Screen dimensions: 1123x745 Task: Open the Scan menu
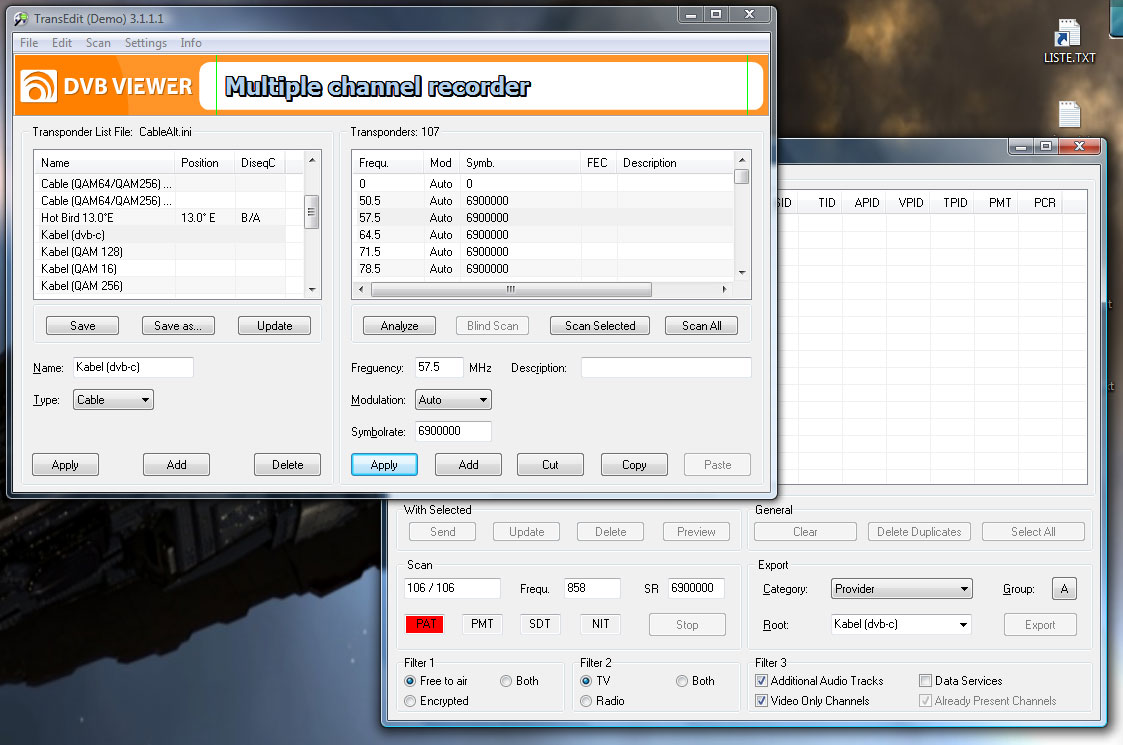pos(98,43)
